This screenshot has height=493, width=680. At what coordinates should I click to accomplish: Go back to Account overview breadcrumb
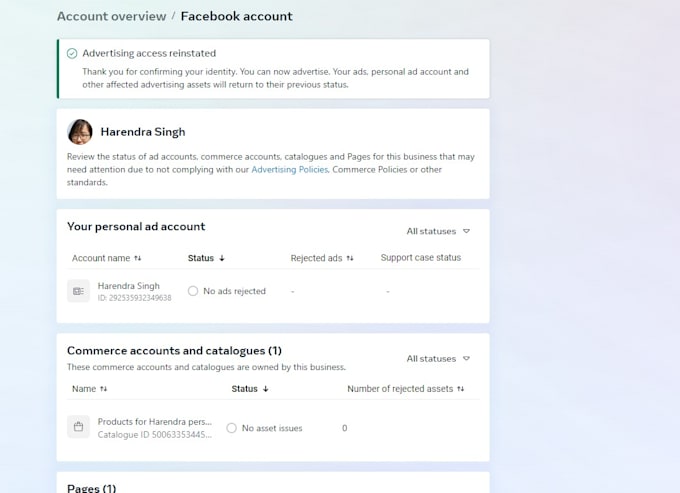pyautogui.click(x=111, y=16)
